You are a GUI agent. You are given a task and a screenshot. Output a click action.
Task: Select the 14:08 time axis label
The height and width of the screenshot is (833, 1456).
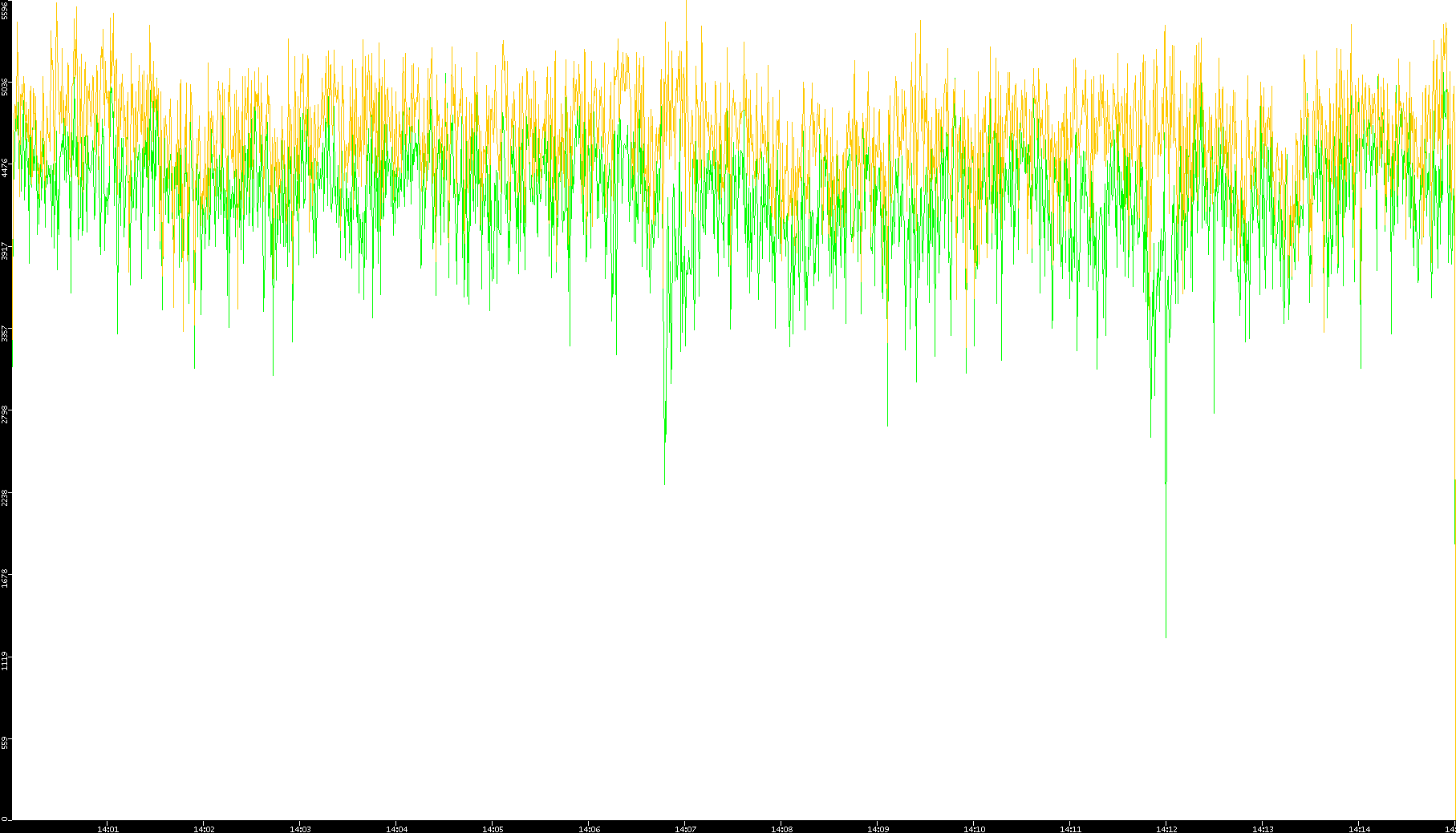click(781, 829)
